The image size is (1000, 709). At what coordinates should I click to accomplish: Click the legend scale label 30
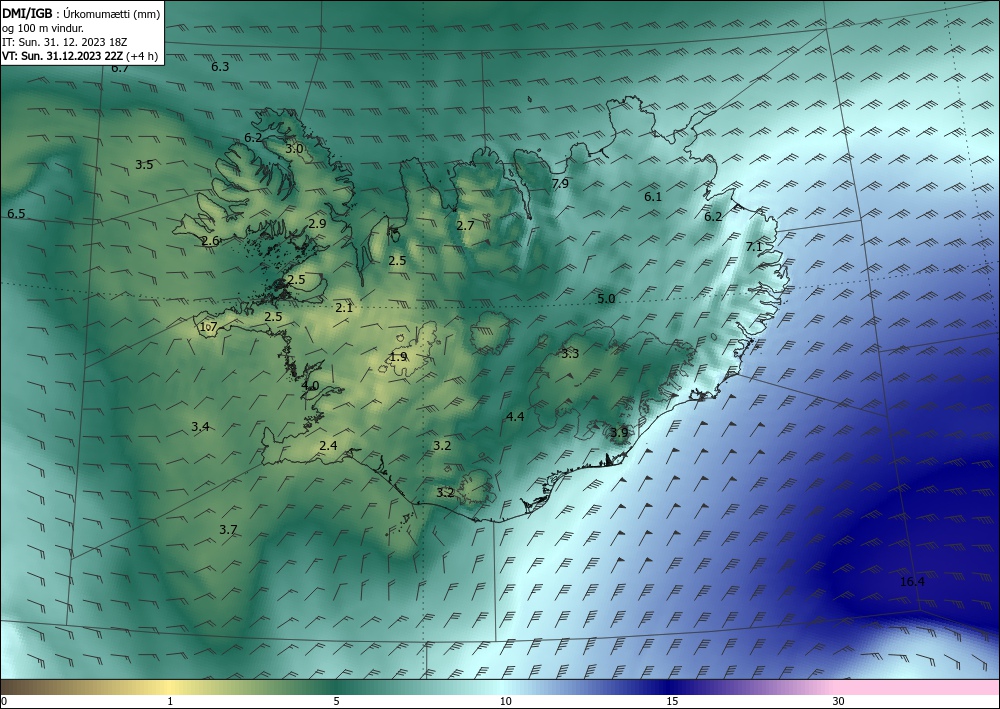[x=838, y=701]
